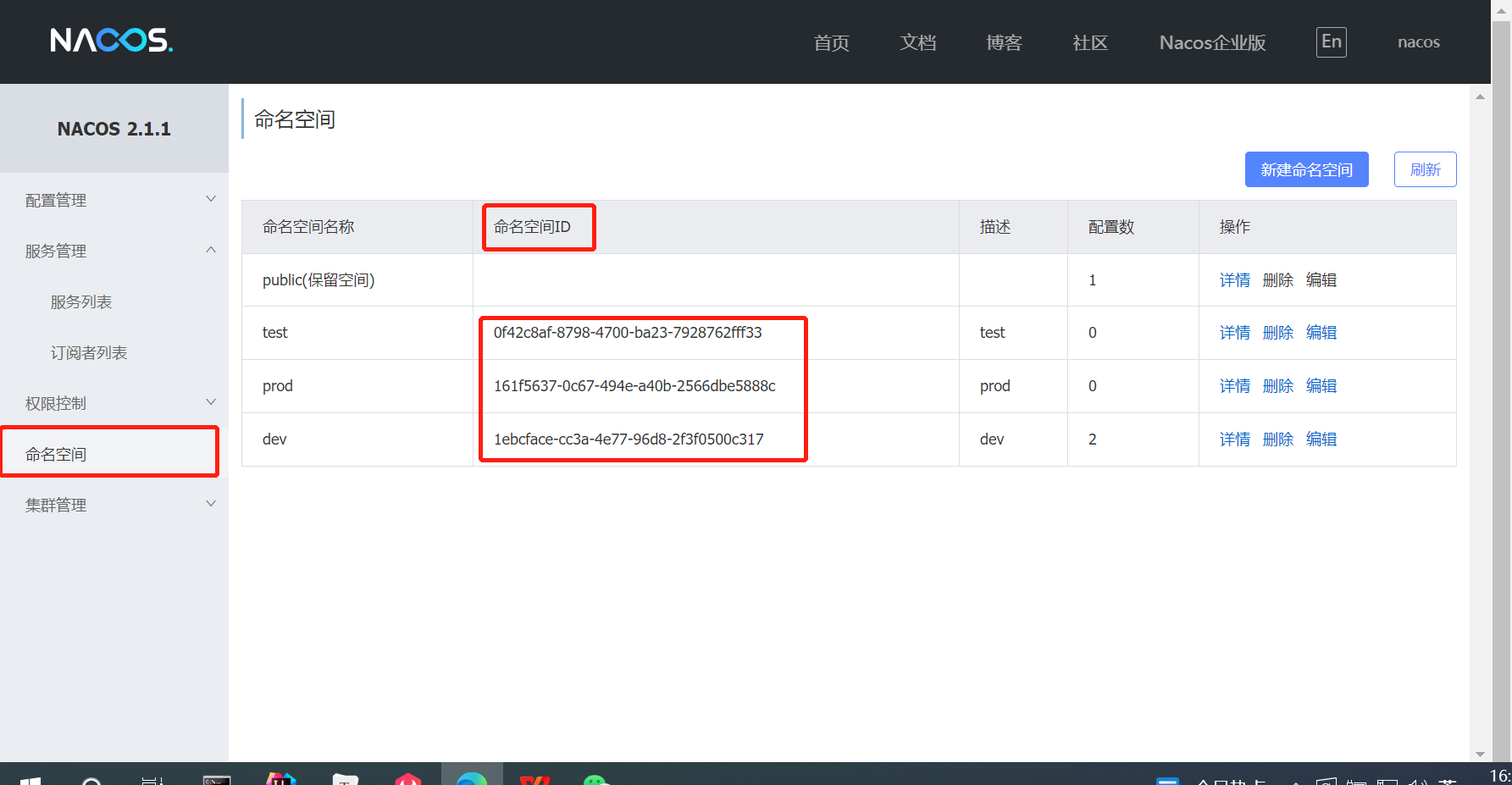Click the dev row config count 2
Image resolution: width=1512 pixels, height=785 pixels.
[x=1093, y=439]
